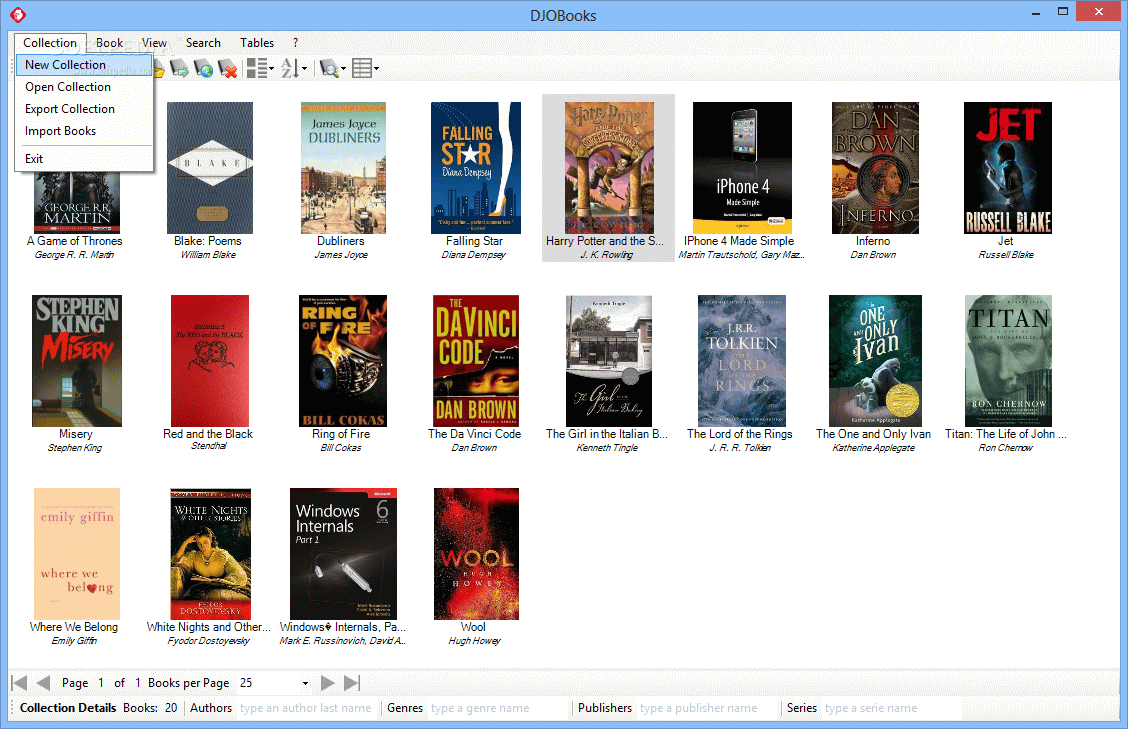
Task: Select the Falling Star book cover
Action: click(476, 168)
